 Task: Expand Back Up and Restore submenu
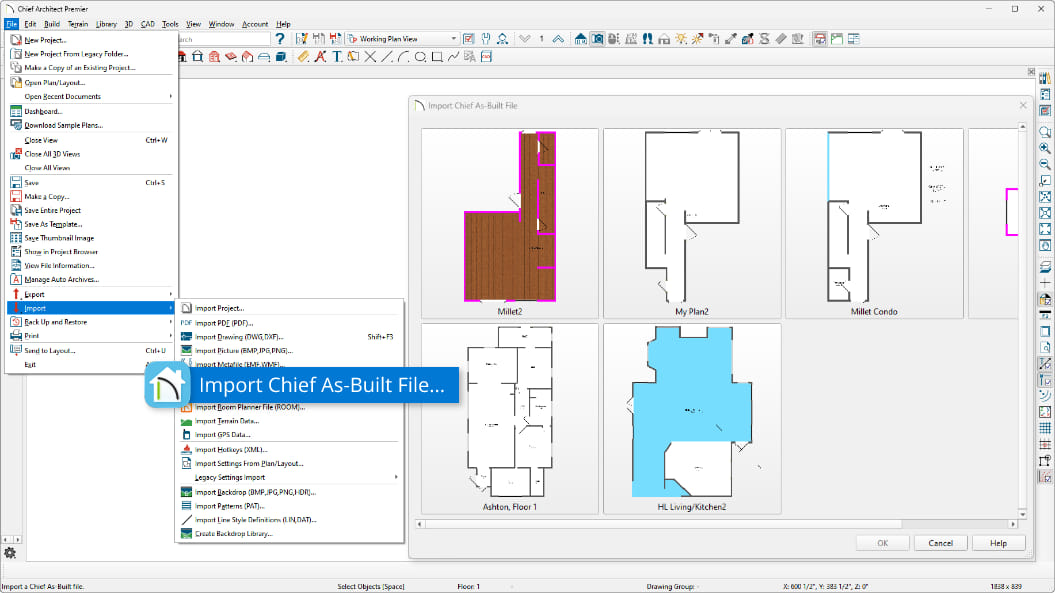pos(92,322)
